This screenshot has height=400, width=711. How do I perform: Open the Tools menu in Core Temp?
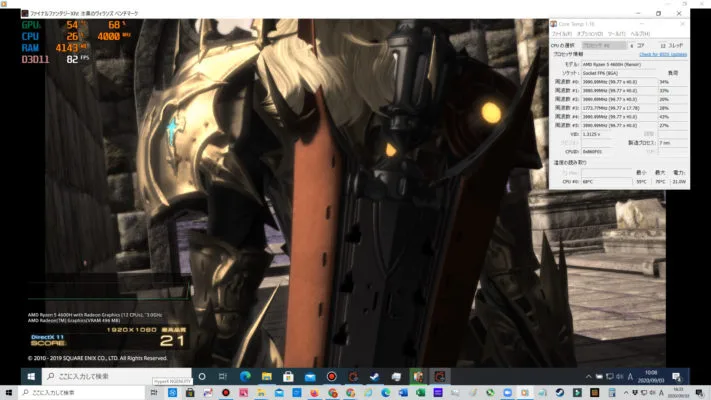[616, 34]
